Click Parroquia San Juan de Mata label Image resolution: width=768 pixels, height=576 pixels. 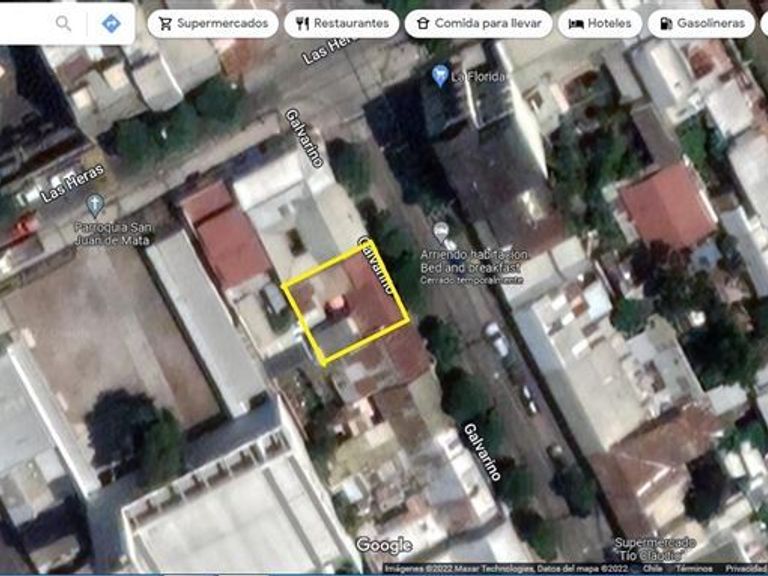113,234
